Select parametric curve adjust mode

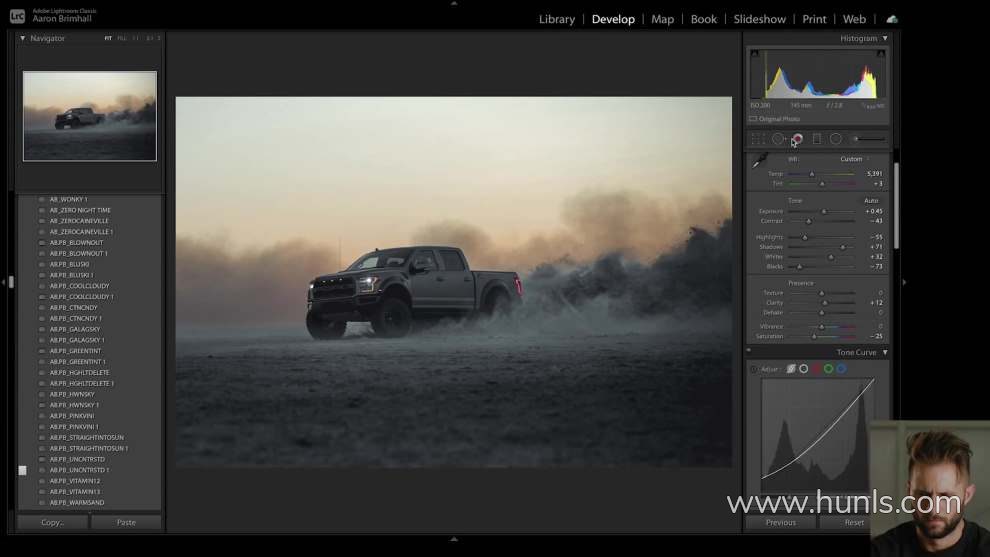tap(791, 369)
